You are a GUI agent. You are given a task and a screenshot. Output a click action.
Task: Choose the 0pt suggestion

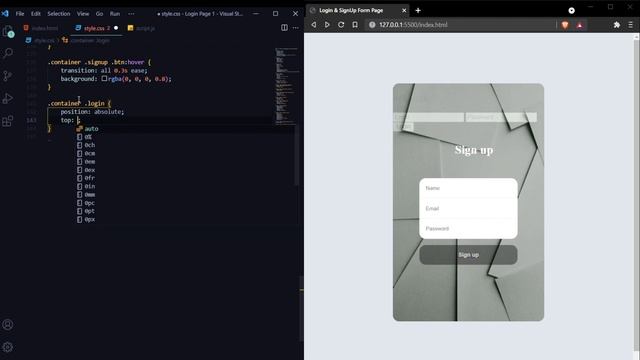pos(90,211)
